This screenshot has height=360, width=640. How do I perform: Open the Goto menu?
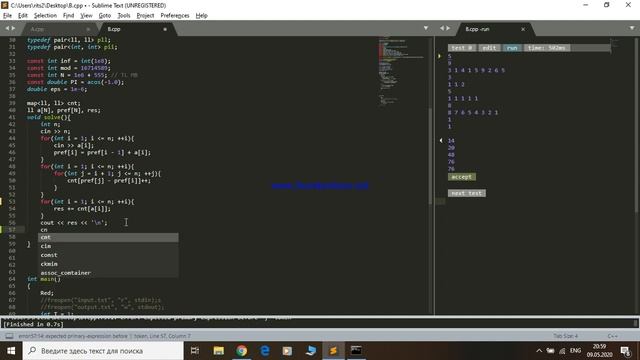pos(104,16)
